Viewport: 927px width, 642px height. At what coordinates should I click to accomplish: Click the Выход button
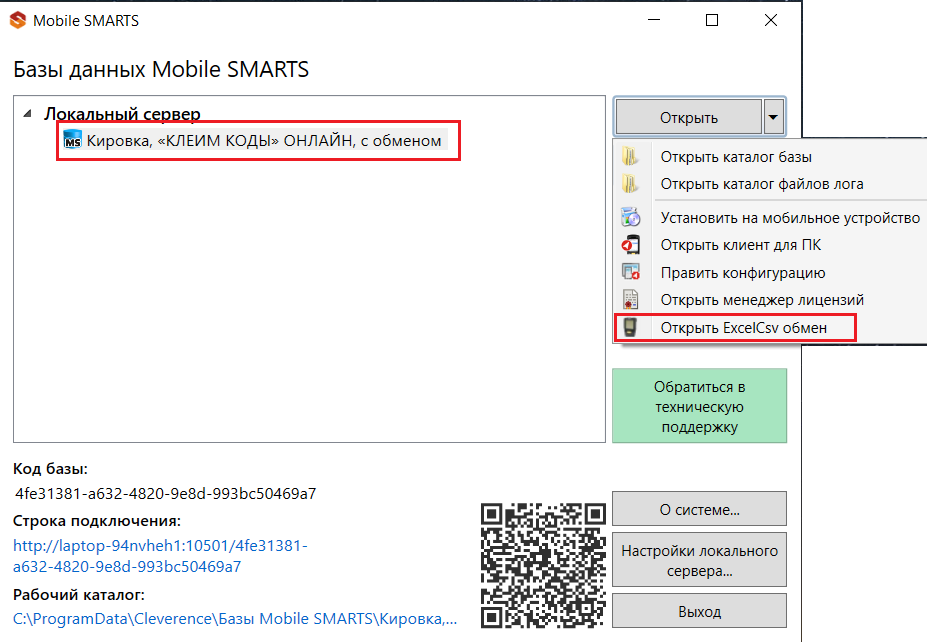699,611
